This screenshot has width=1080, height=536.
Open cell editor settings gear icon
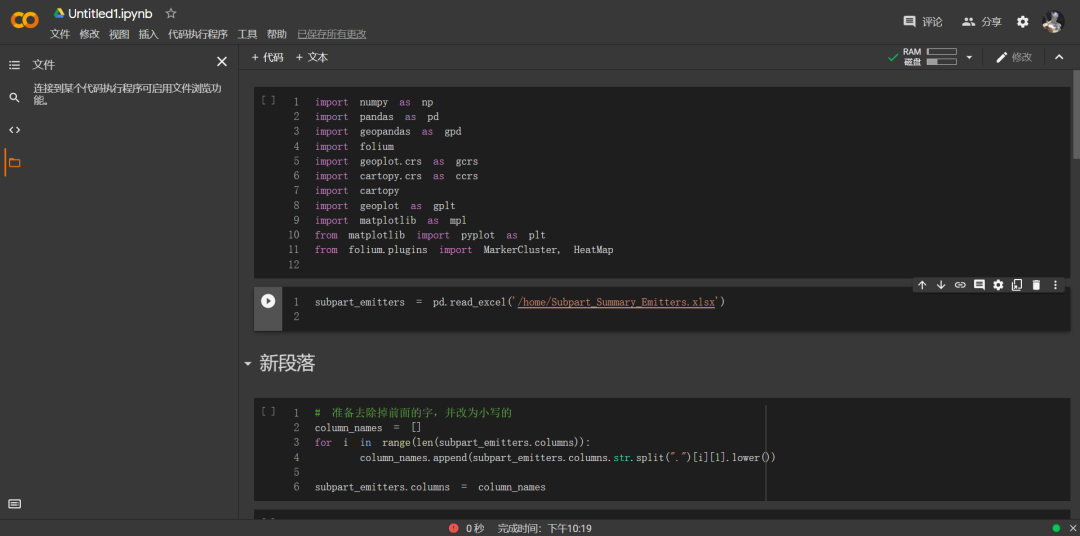(x=998, y=285)
